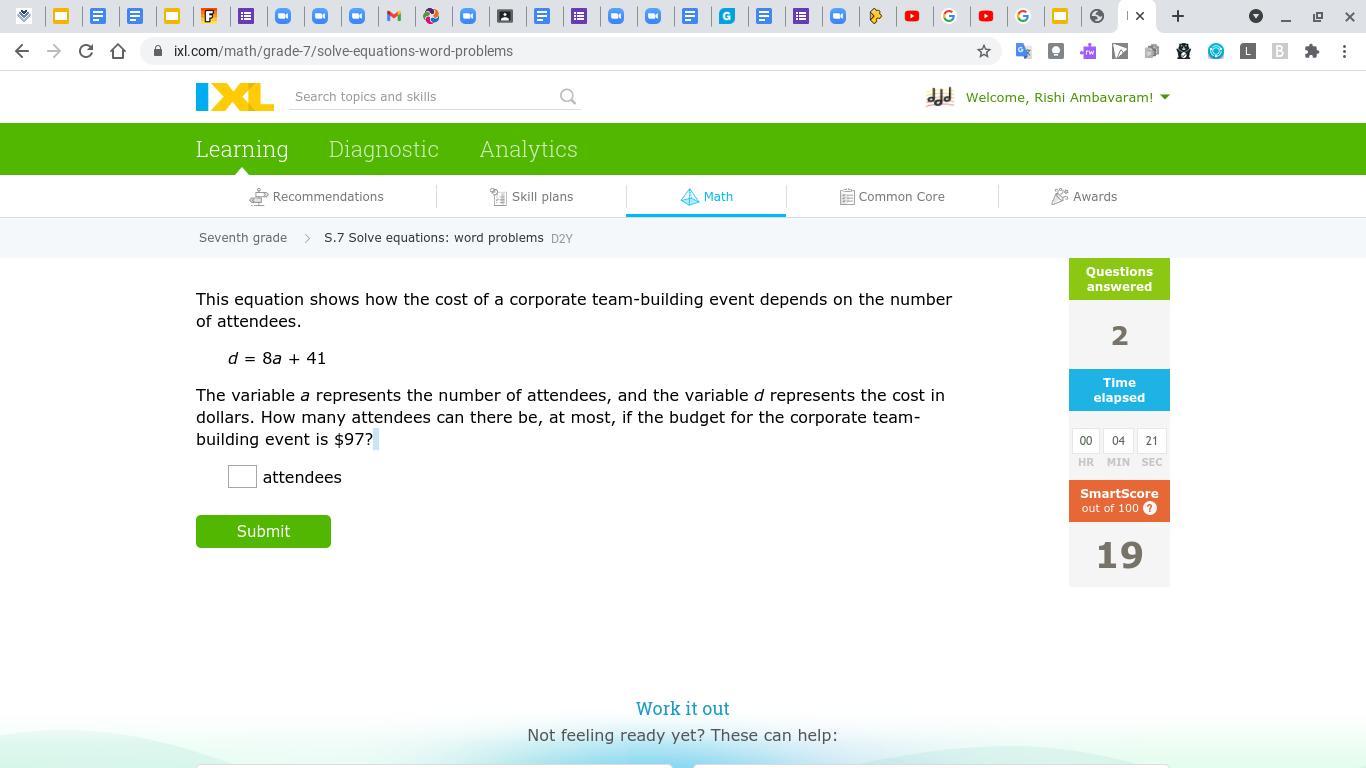Bookmark this page with the star icon

coord(984,51)
